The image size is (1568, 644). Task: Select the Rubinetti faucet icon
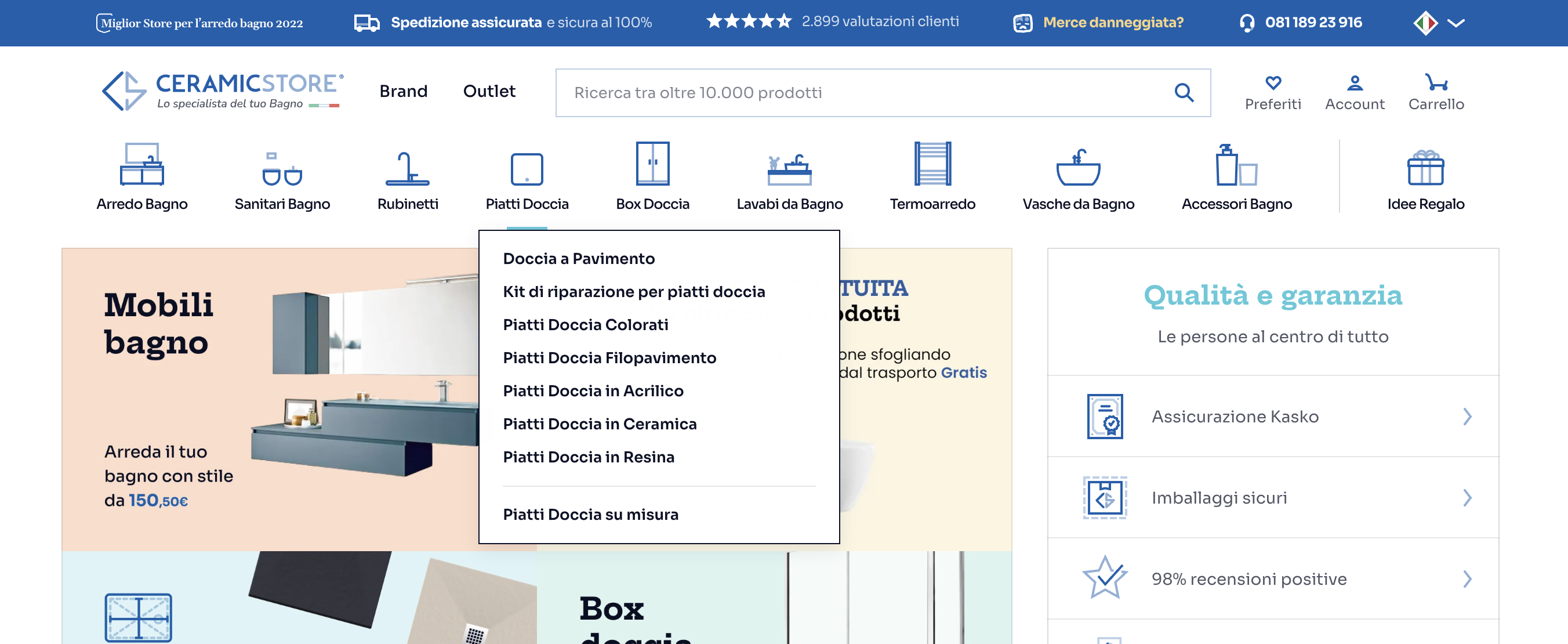407,168
